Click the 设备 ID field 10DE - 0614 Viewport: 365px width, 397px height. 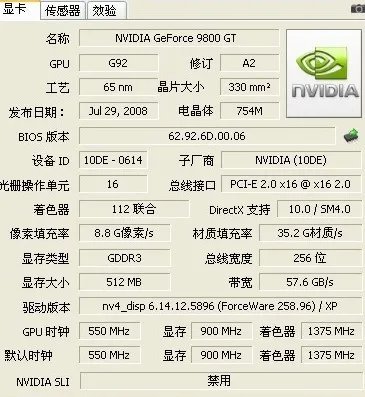coord(113,160)
